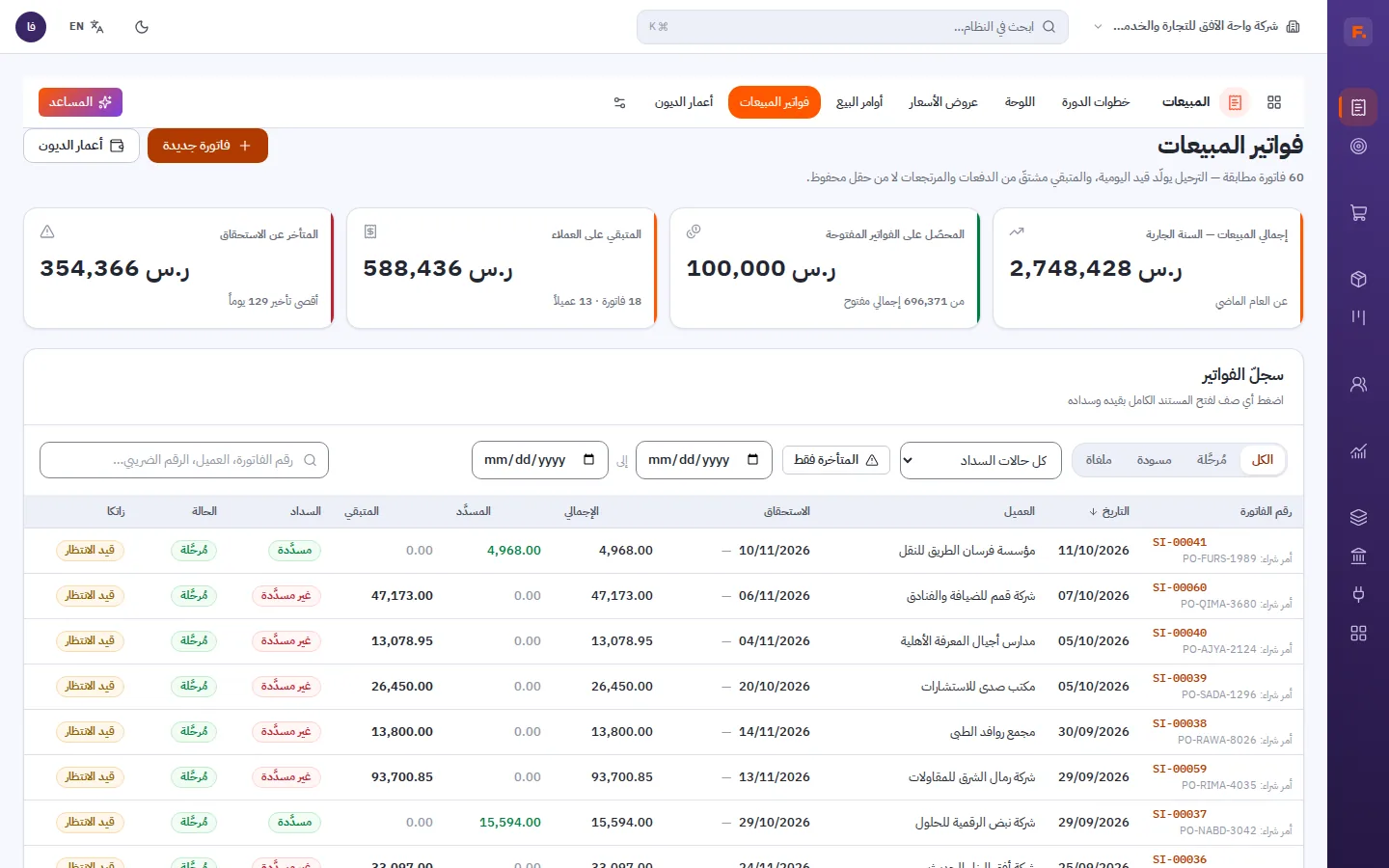The image size is (1389, 868).
Task: Open the shopping cart sidebar icon
Action: tap(1358, 213)
